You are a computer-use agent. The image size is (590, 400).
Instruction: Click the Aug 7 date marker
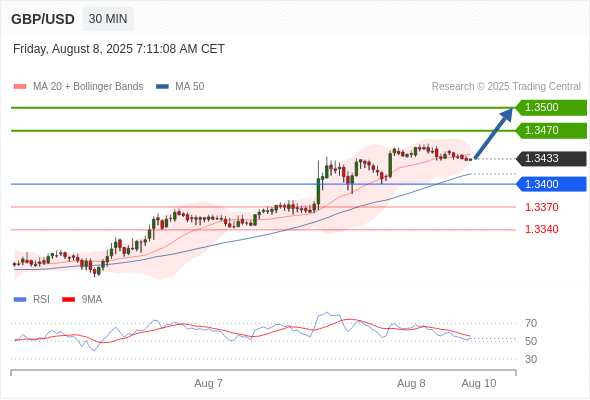pos(208,383)
